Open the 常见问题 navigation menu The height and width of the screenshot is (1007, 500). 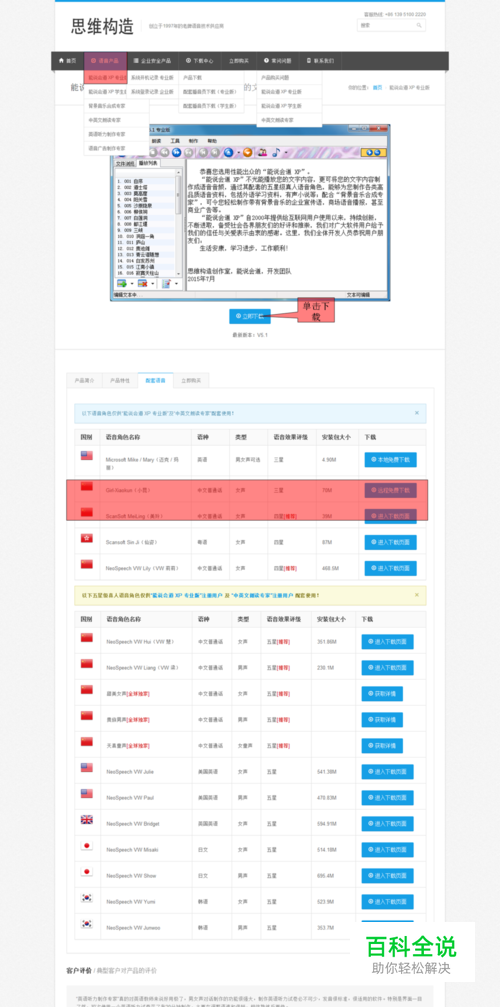coord(277,61)
